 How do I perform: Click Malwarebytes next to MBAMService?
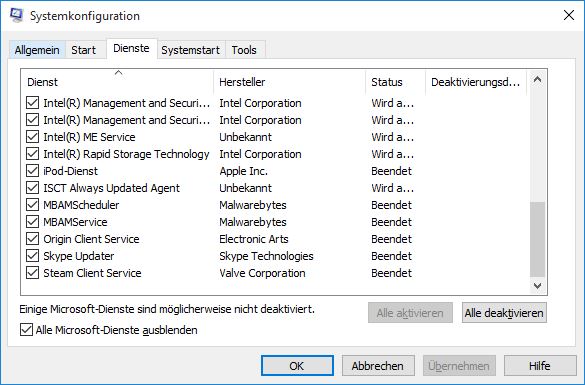click(x=253, y=222)
